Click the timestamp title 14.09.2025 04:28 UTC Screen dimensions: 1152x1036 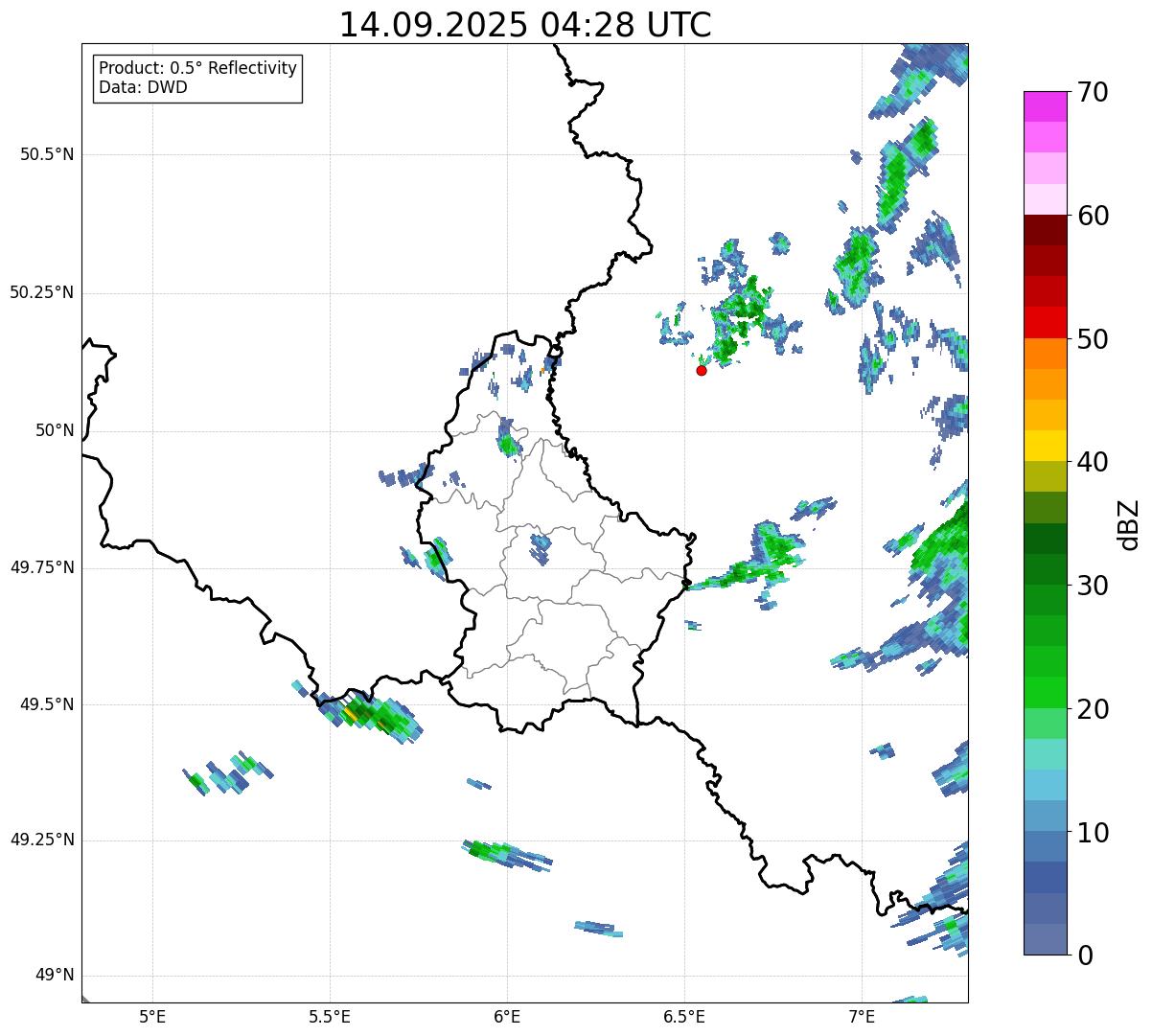pyautogui.click(x=525, y=25)
